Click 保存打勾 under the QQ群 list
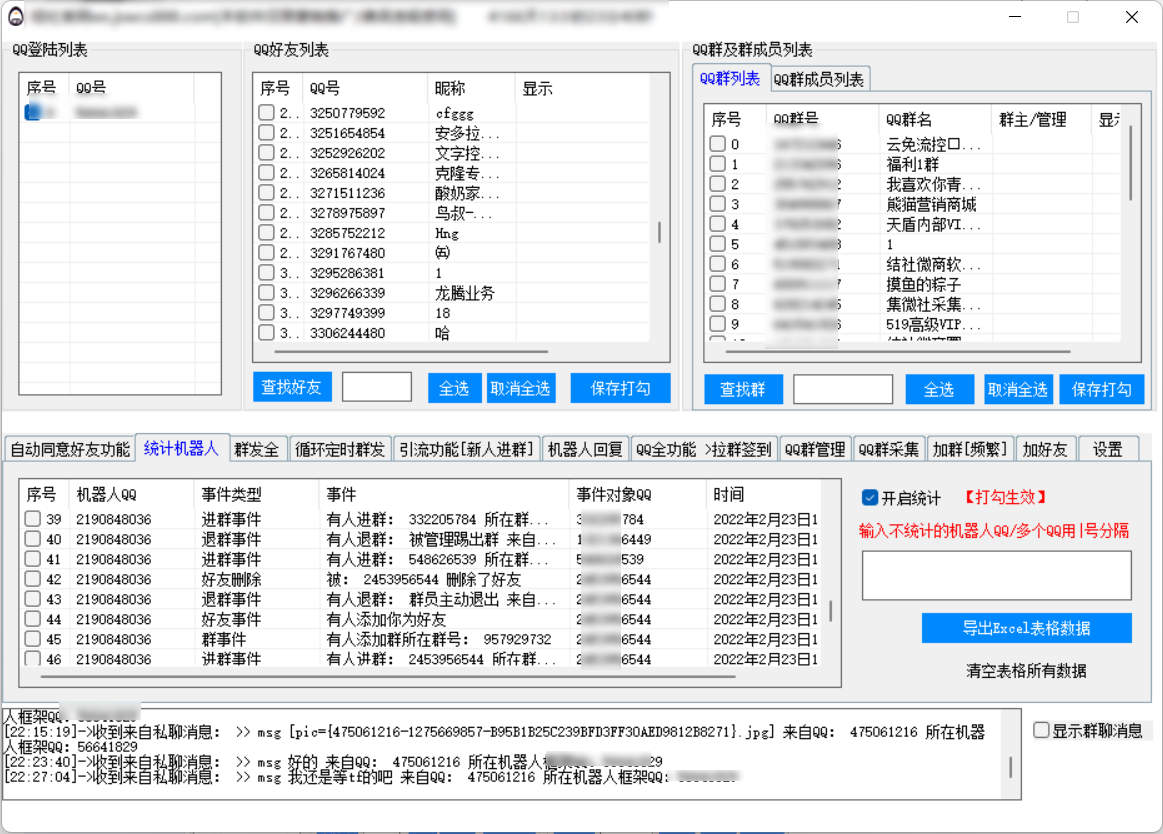The image size is (1163, 834). pos(1102,389)
